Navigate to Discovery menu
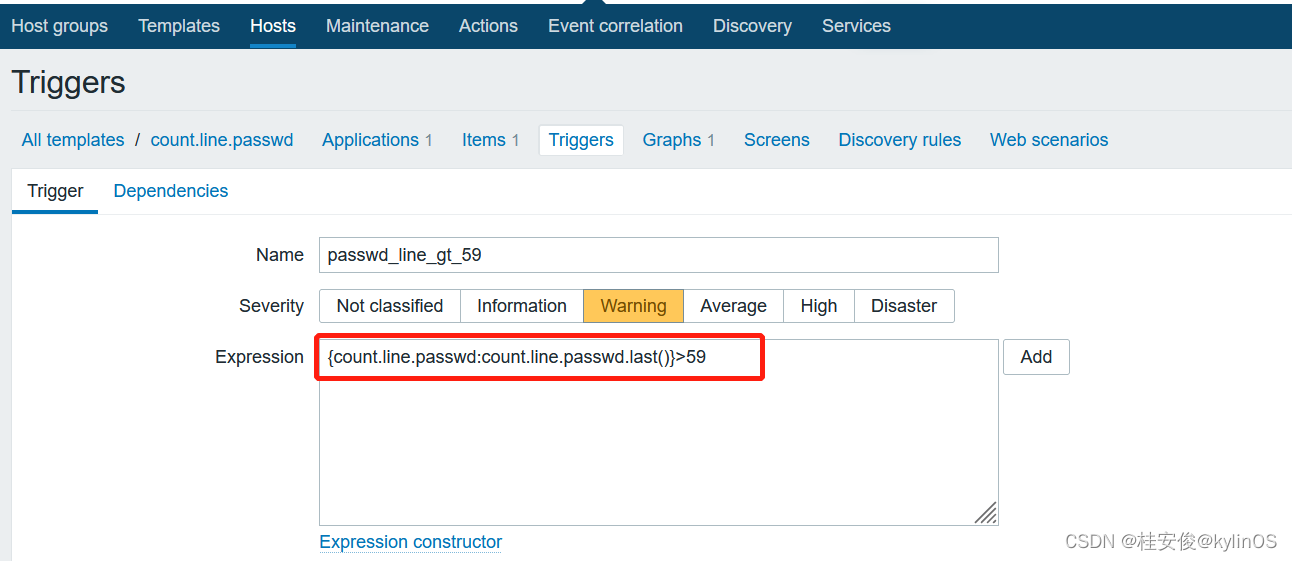The image size is (1292, 561). click(752, 26)
